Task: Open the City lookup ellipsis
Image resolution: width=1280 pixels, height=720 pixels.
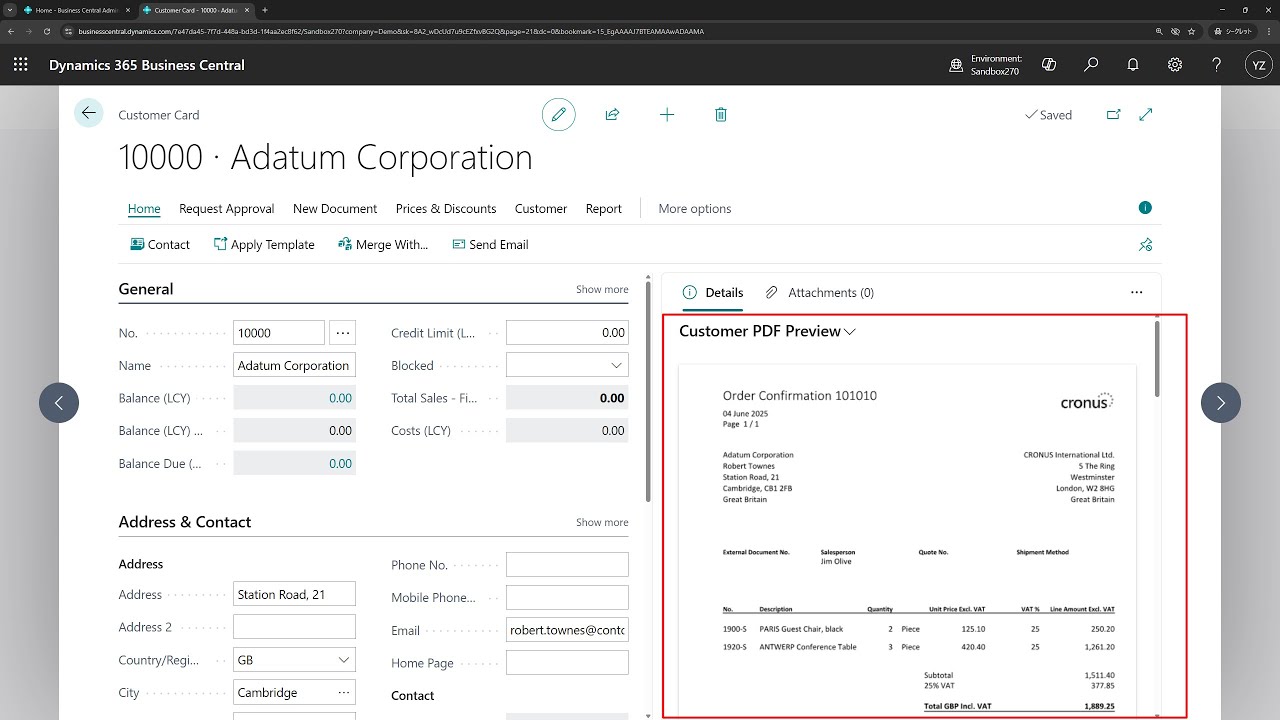Action: click(344, 692)
